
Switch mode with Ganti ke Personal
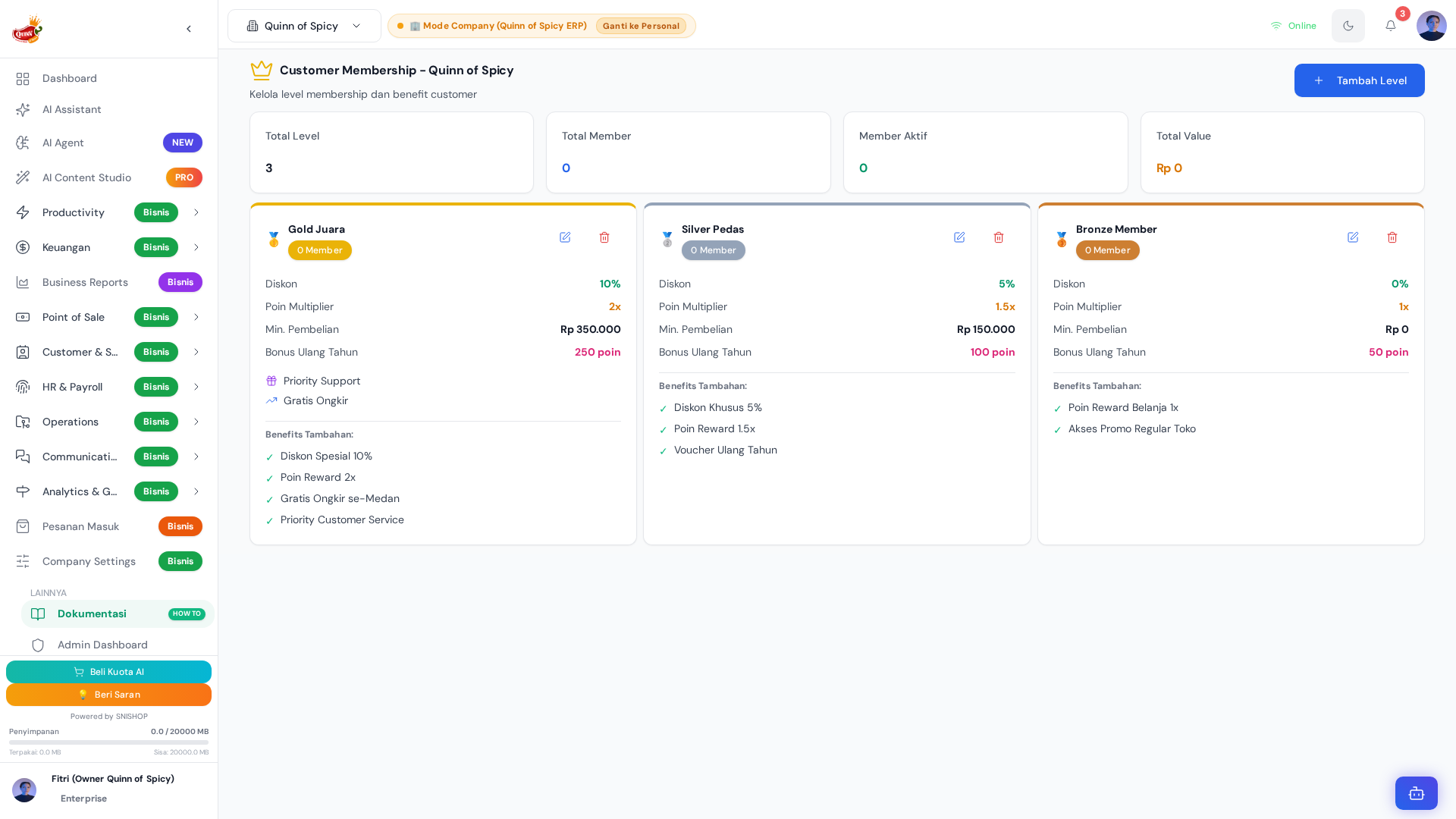[641, 26]
